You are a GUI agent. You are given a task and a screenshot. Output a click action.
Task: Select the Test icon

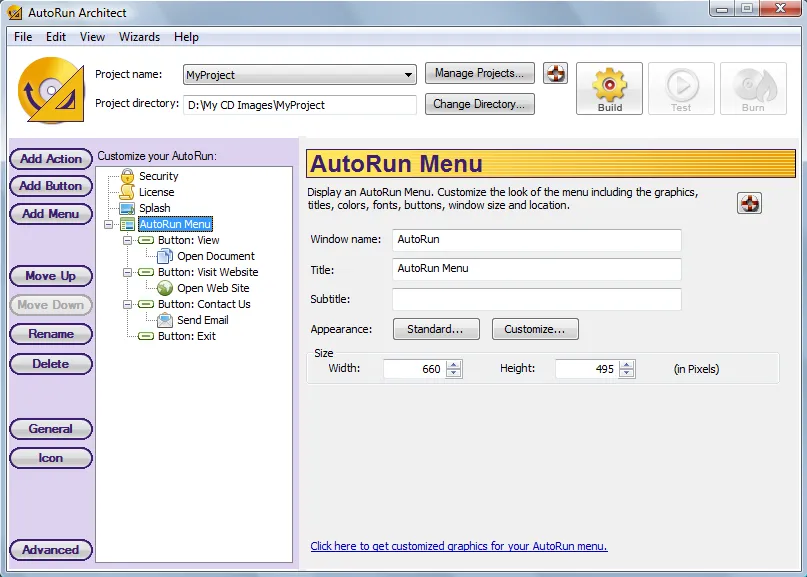pos(681,88)
